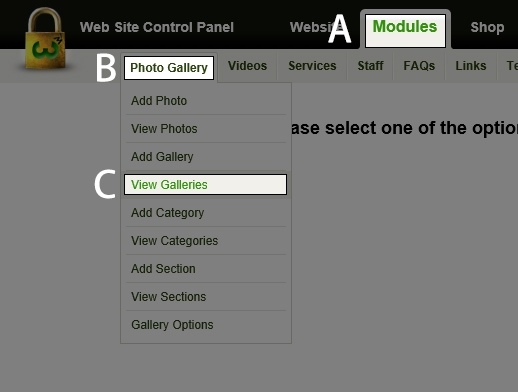Select the highlighted View Galleries entry
The width and height of the screenshot is (518, 392).
(x=205, y=184)
